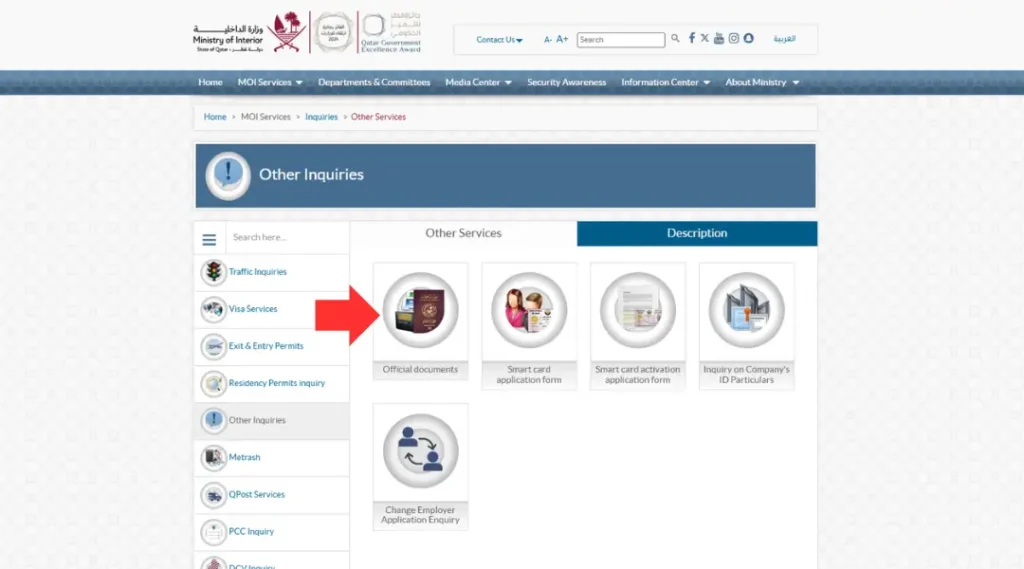
Task: Open the Traffic Inquiries link
Action: (257, 272)
